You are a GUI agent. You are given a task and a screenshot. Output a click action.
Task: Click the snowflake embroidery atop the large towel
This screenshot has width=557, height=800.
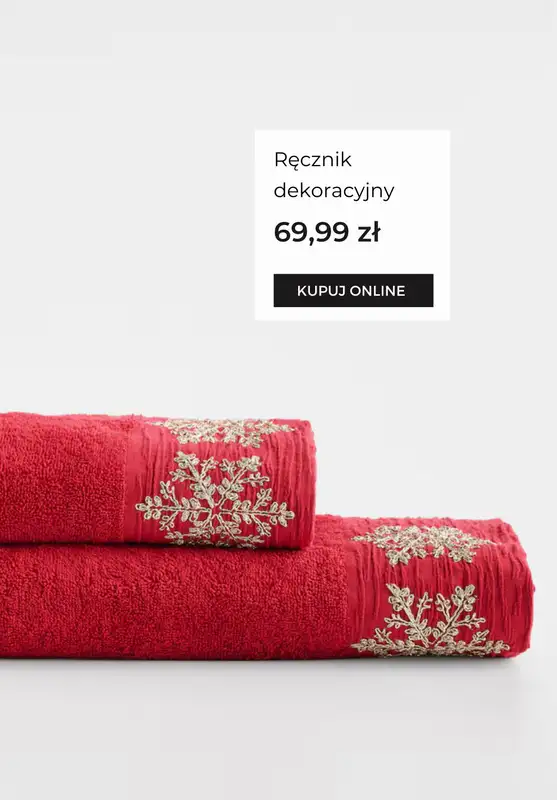422,543
